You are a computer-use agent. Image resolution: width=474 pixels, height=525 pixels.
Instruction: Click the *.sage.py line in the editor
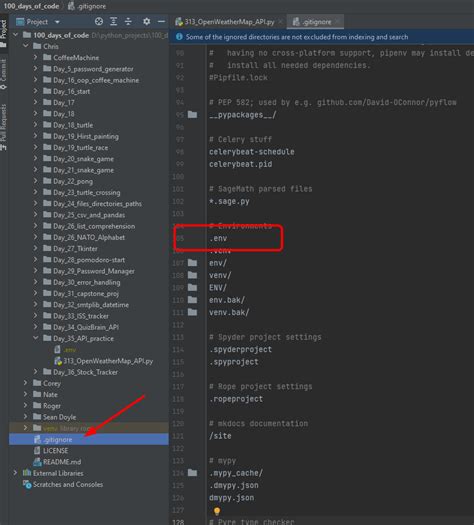tap(229, 201)
